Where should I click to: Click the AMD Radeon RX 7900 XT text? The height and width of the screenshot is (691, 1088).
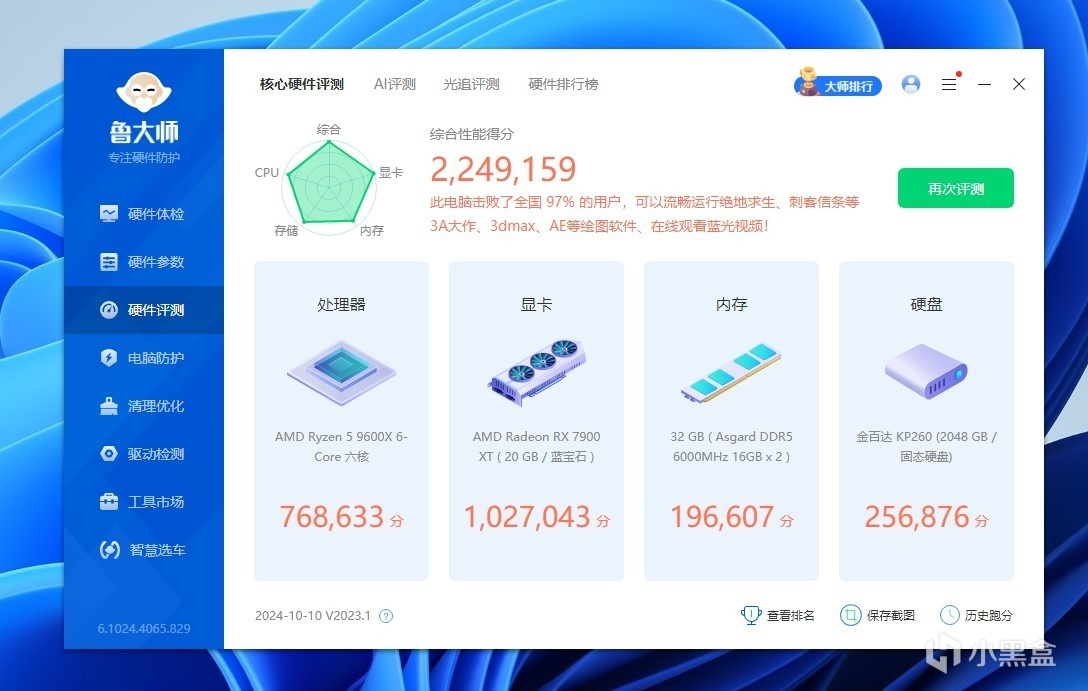coord(536,446)
